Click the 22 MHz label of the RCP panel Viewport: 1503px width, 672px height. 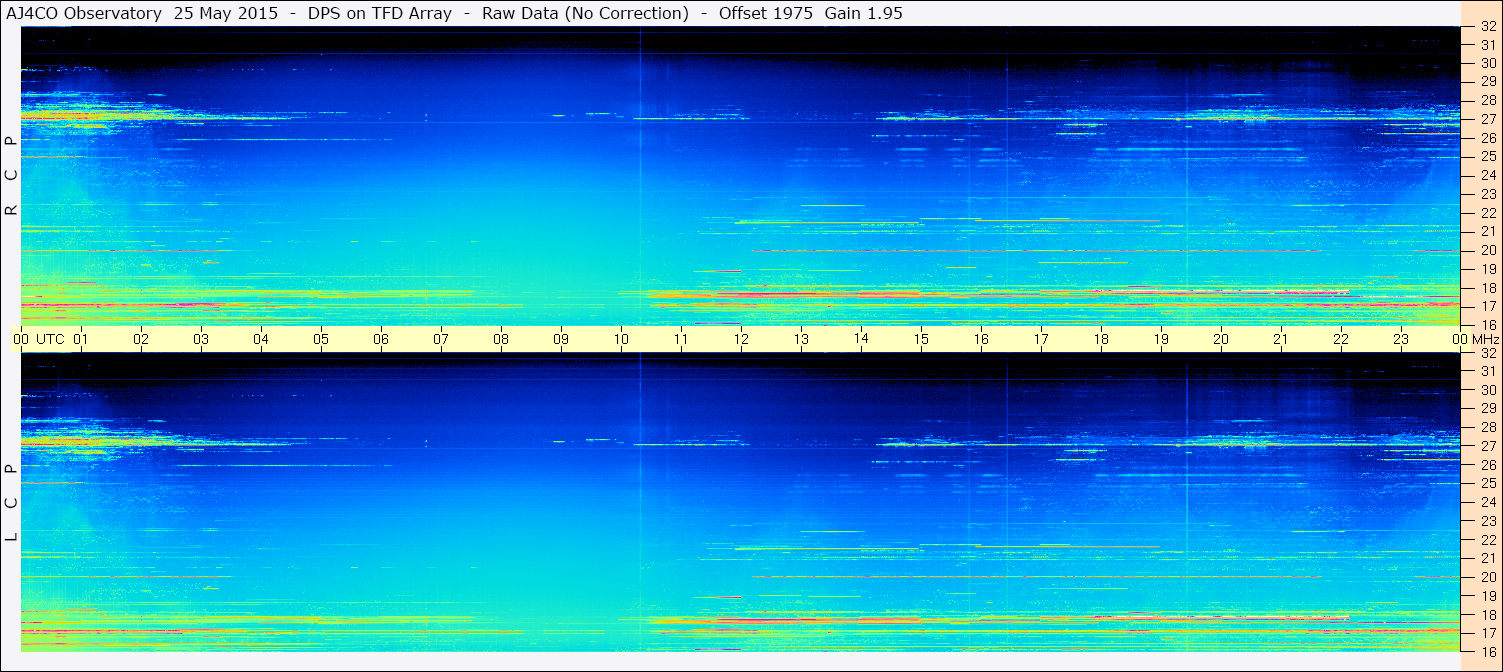[1488, 213]
